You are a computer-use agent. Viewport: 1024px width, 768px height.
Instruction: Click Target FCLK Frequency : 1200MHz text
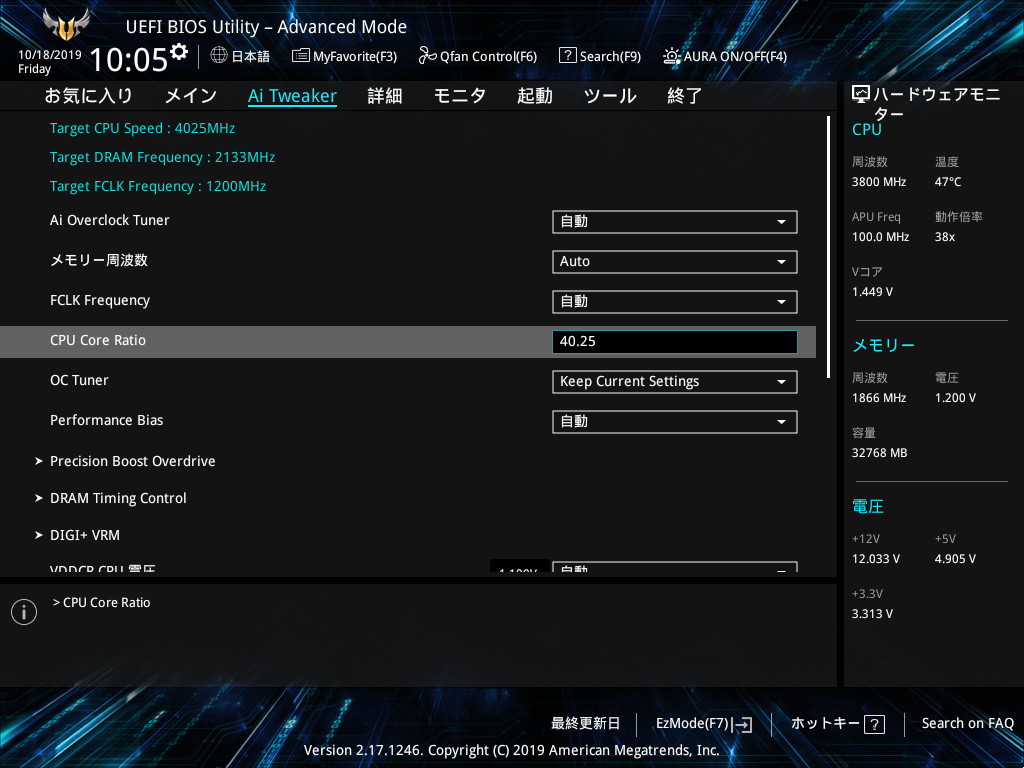(x=158, y=186)
